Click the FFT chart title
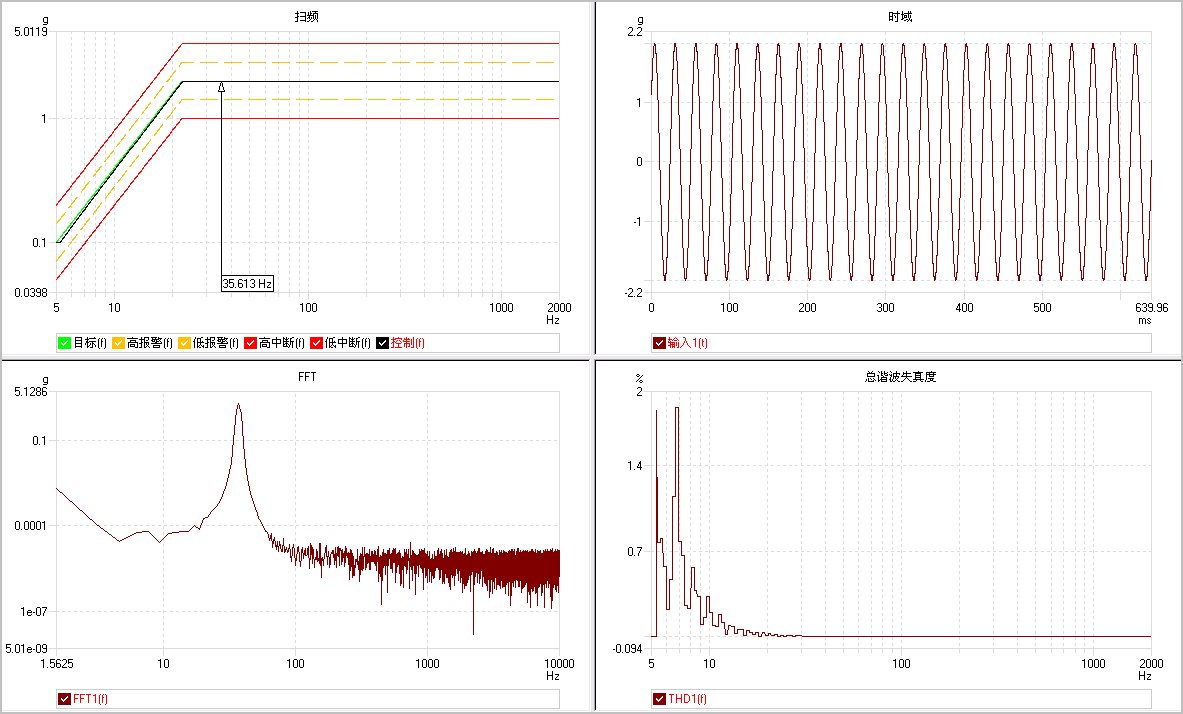This screenshot has width=1183, height=714. [307, 377]
